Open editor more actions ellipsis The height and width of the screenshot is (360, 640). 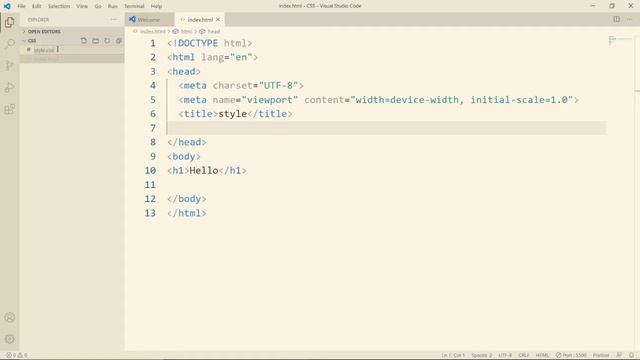[x=629, y=19]
